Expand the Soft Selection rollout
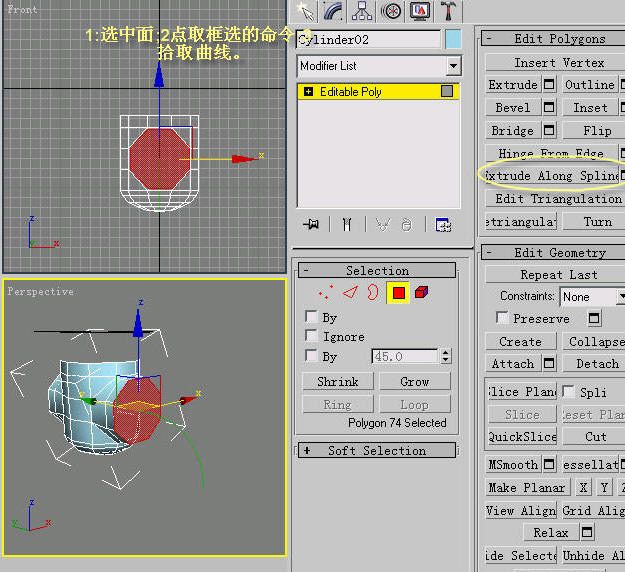The width and height of the screenshot is (625, 572). (x=377, y=450)
